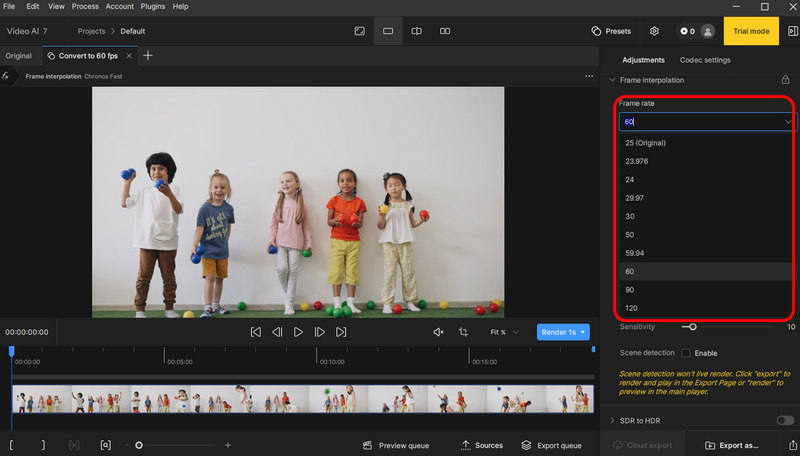This screenshot has height=456, width=800.
Task: Choose 120 in the frame rate list
Action: (631, 308)
